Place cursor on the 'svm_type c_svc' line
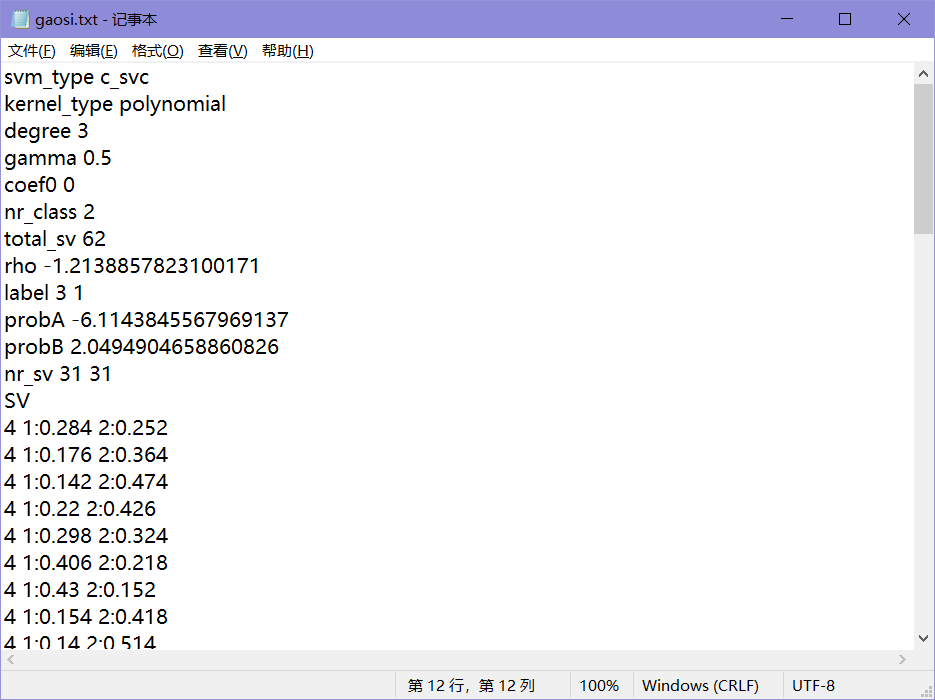 coord(76,76)
